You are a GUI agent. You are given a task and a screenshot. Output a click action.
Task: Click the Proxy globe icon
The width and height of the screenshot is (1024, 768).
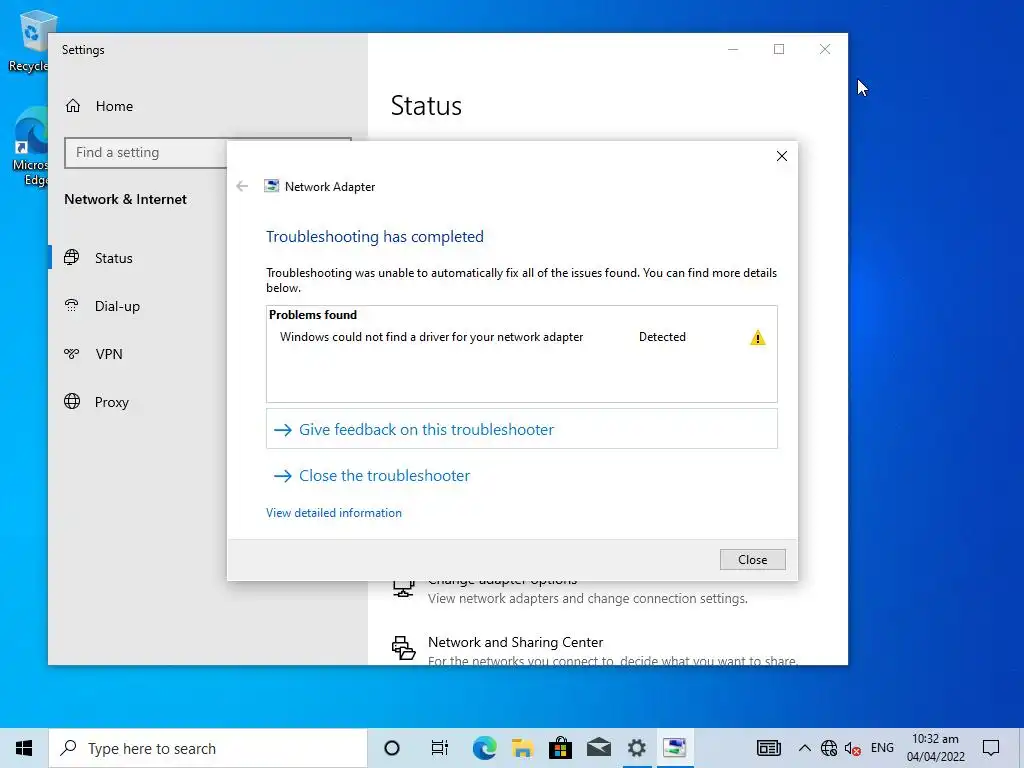pyautogui.click(x=72, y=401)
